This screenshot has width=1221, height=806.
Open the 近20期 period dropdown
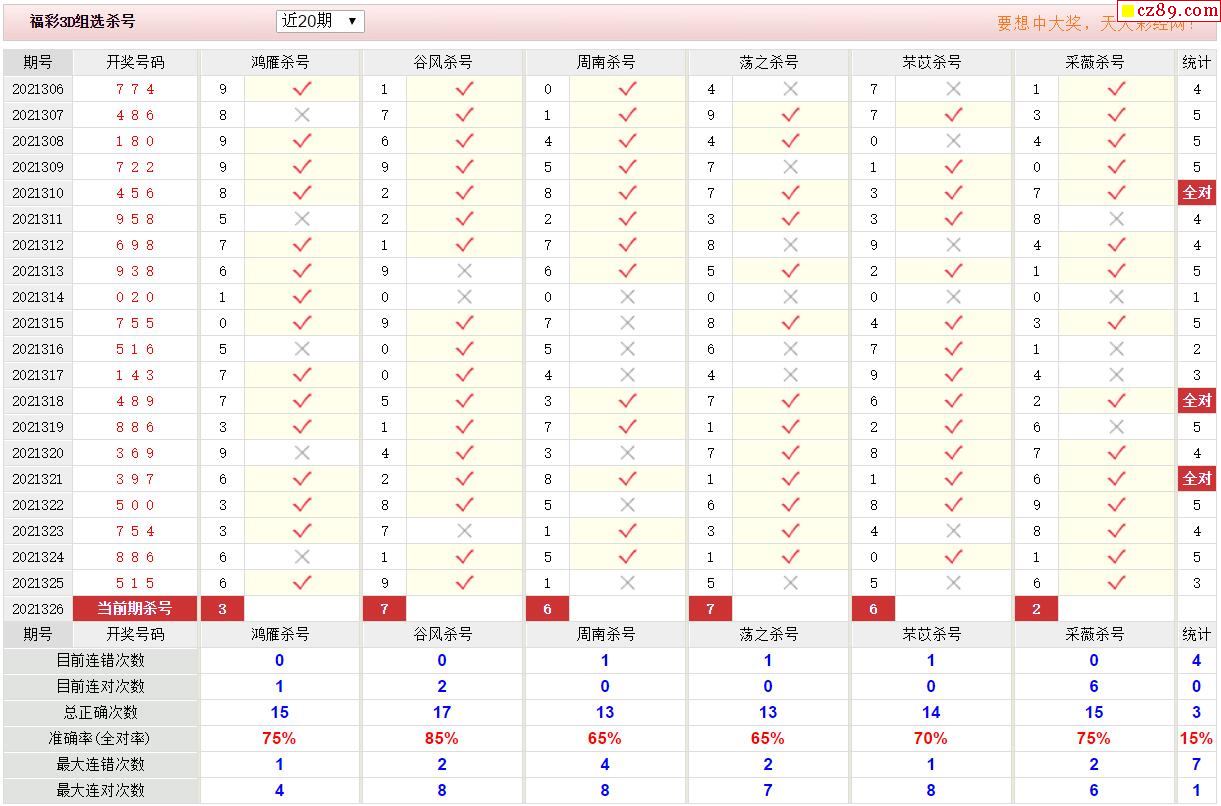click(x=320, y=21)
